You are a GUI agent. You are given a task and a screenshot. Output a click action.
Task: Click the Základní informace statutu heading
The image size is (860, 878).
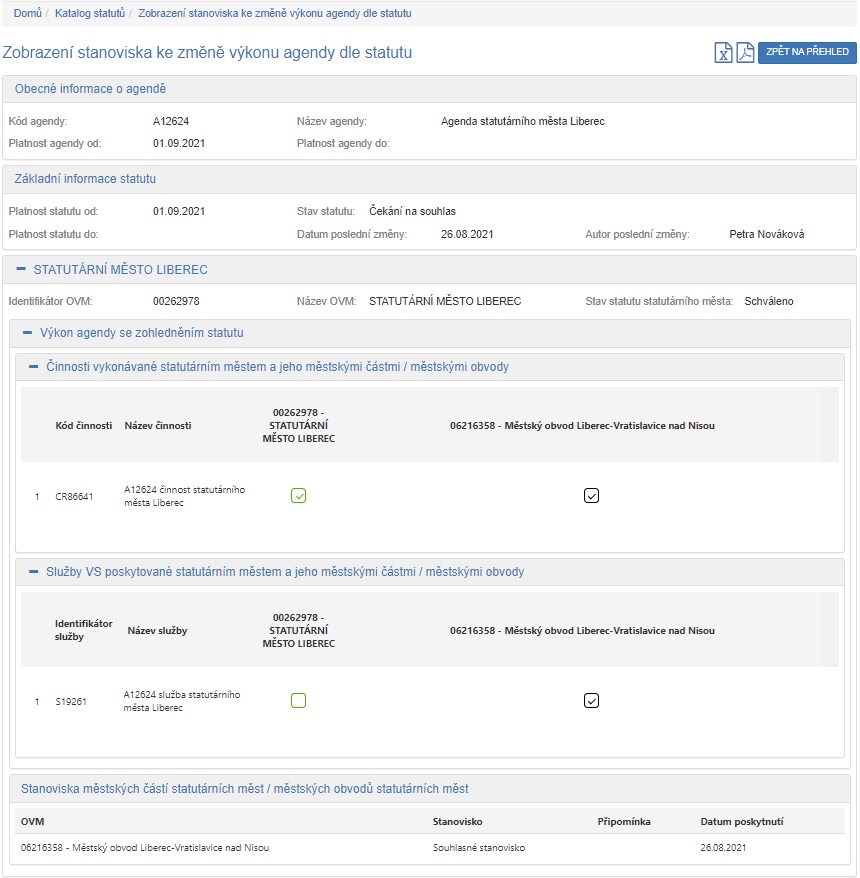coord(85,179)
